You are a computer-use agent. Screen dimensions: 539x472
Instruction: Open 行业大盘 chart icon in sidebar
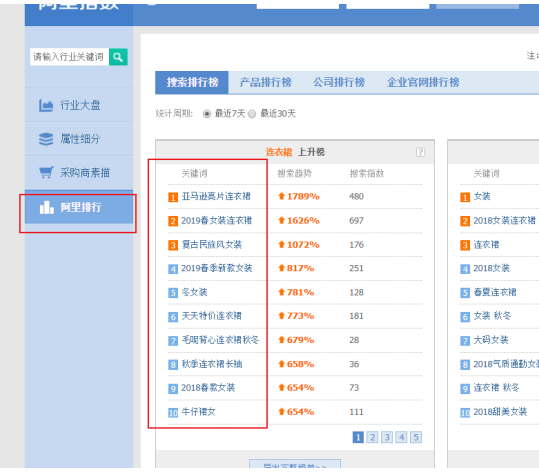click(x=46, y=105)
